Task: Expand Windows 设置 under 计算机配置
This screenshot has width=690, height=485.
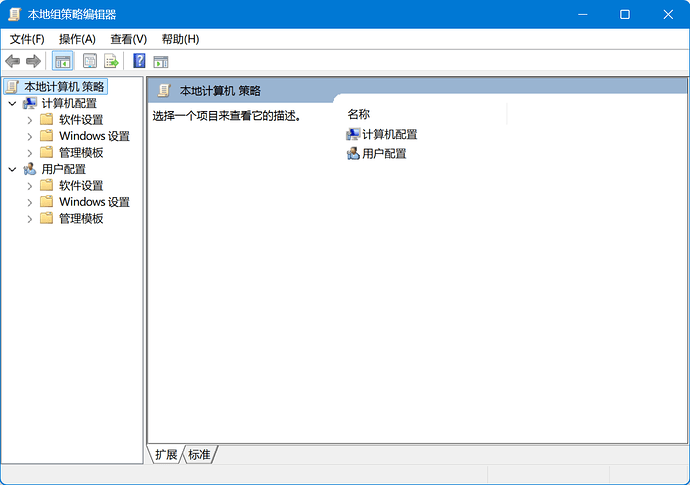Action: tap(29, 136)
